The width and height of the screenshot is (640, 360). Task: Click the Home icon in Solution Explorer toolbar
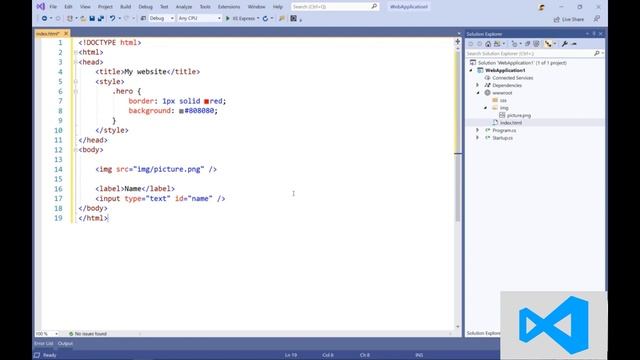pyautogui.click(x=488, y=44)
